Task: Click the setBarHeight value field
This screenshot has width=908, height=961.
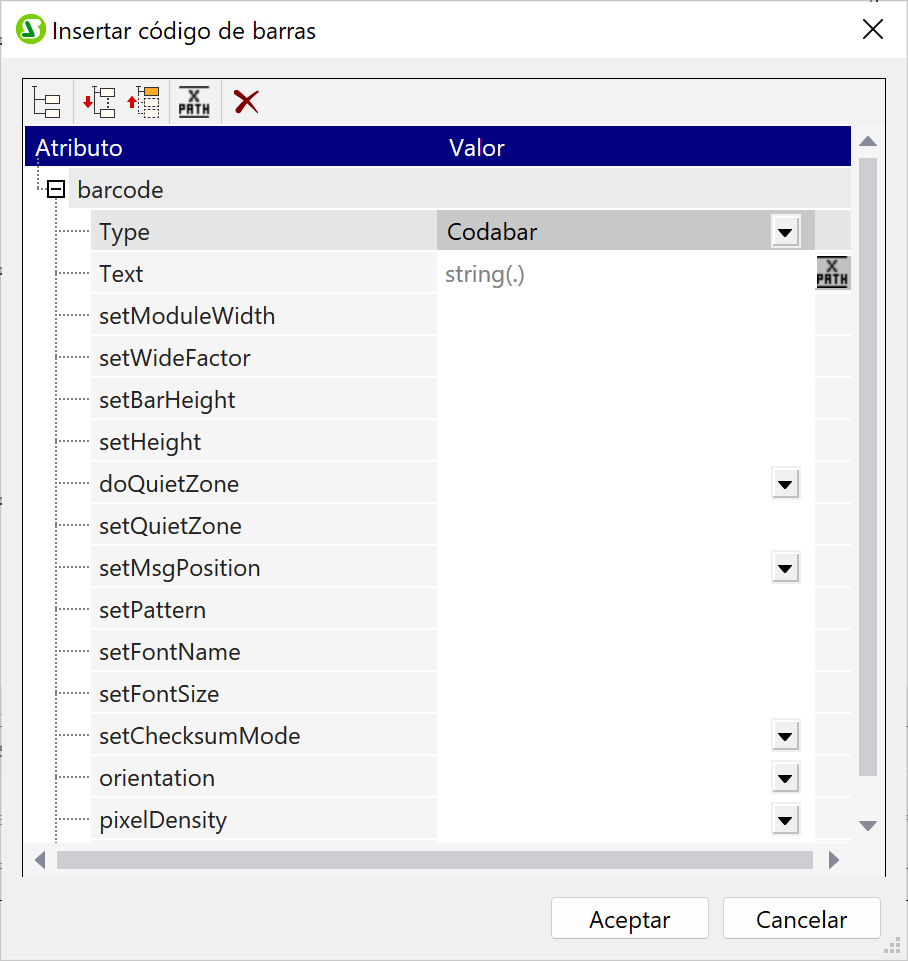Action: [x=626, y=400]
